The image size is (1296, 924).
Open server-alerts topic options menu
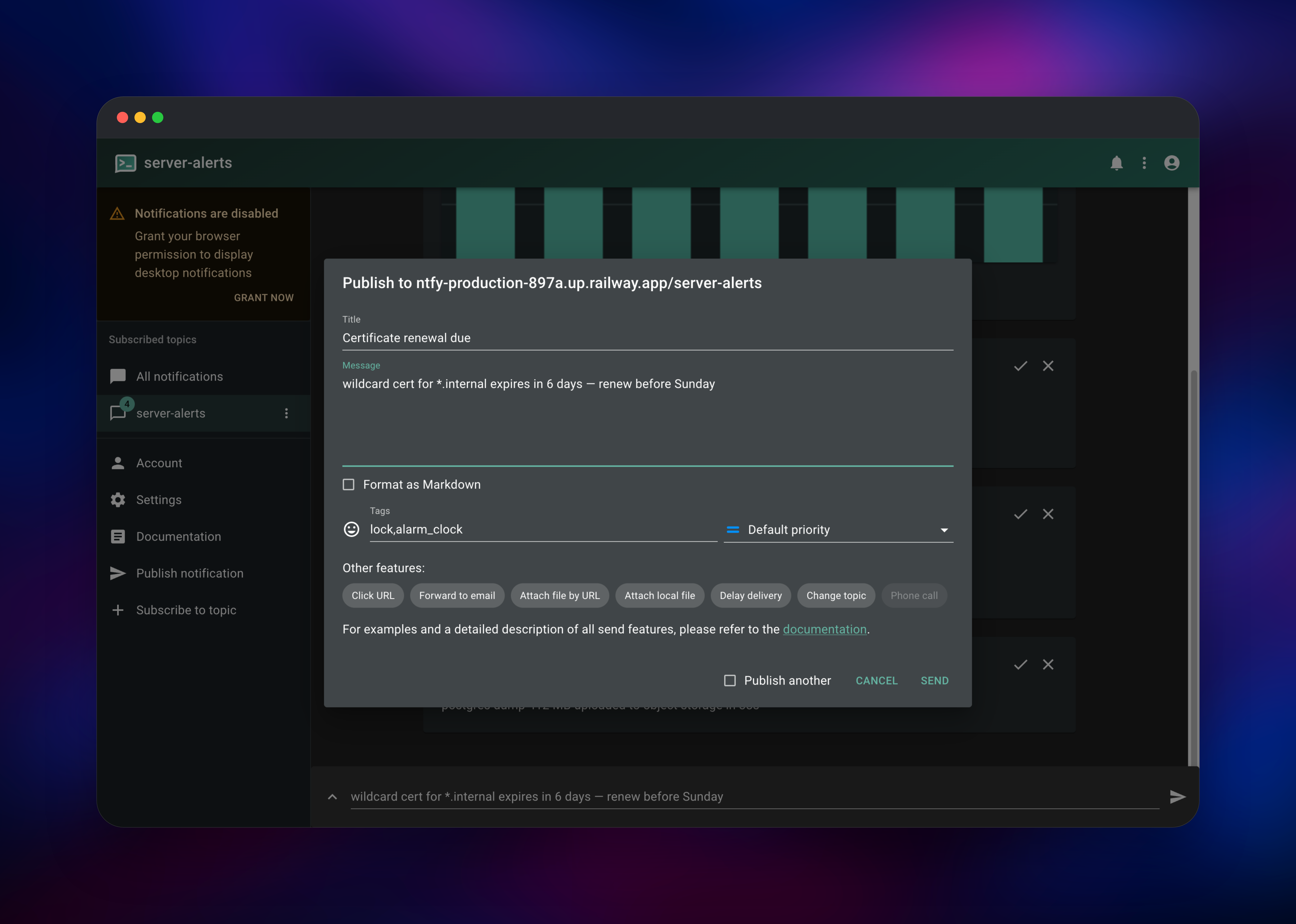[286, 414]
